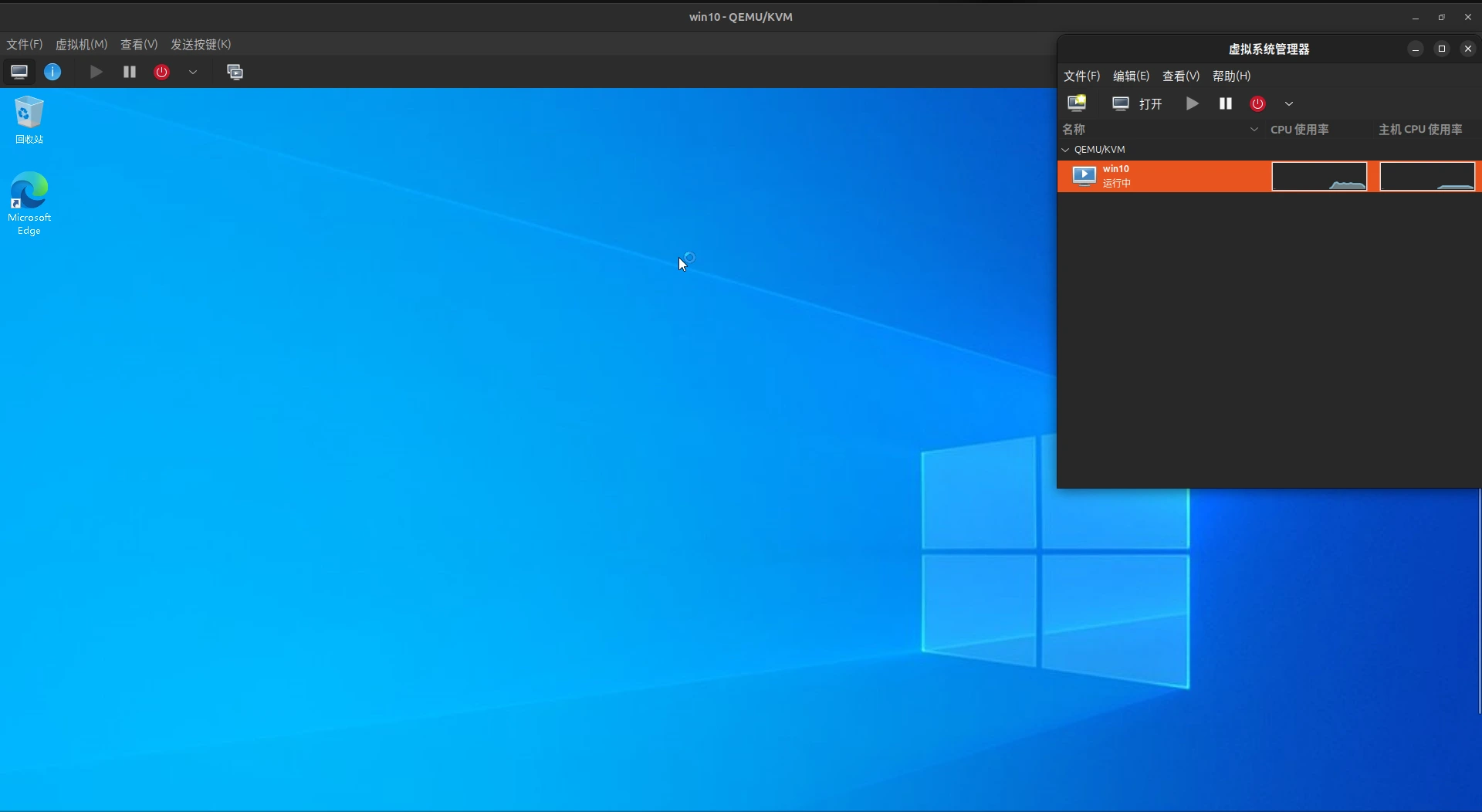Click the shutdown power icon in manager
The height and width of the screenshot is (812, 1482).
1257,103
